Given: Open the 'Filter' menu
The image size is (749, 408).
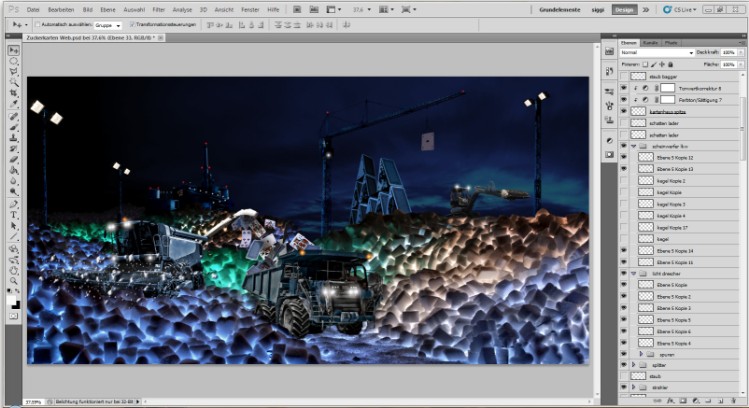Looking at the screenshot, I should point(158,9).
